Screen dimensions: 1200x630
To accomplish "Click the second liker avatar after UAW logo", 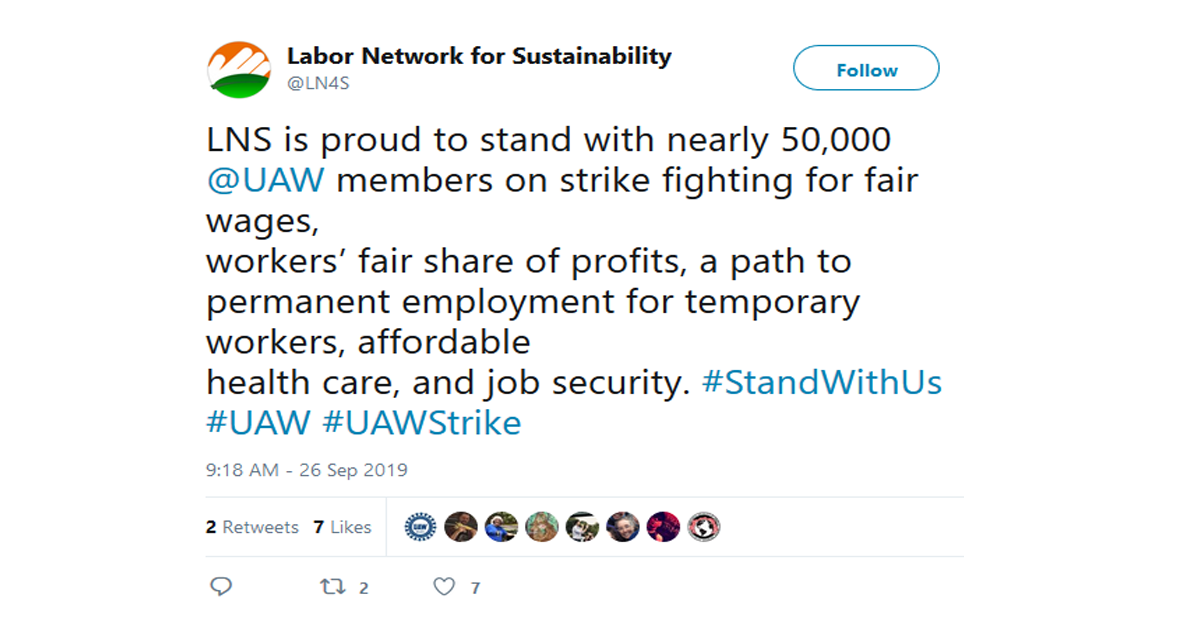I will pyautogui.click(x=461, y=526).
